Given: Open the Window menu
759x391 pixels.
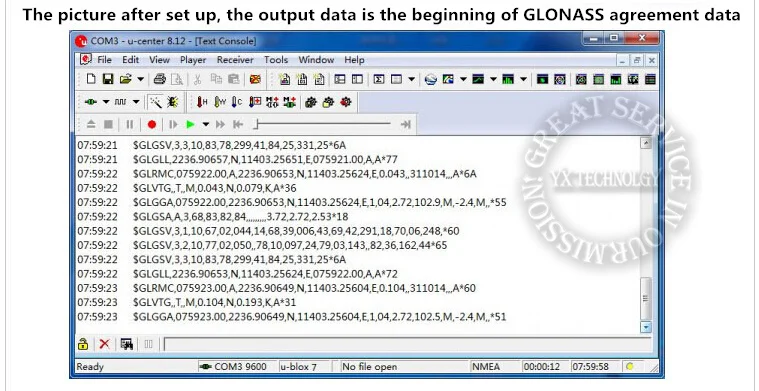Looking at the screenshot, I should (316, 60).
